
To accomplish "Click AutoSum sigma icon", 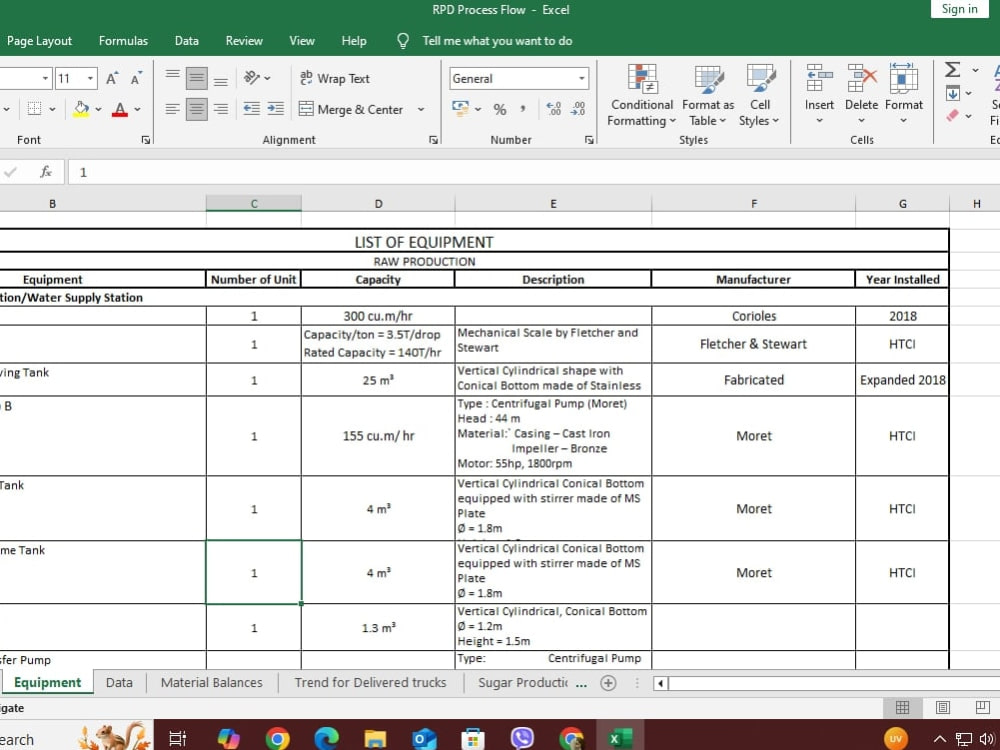I will tap(952, 70).
